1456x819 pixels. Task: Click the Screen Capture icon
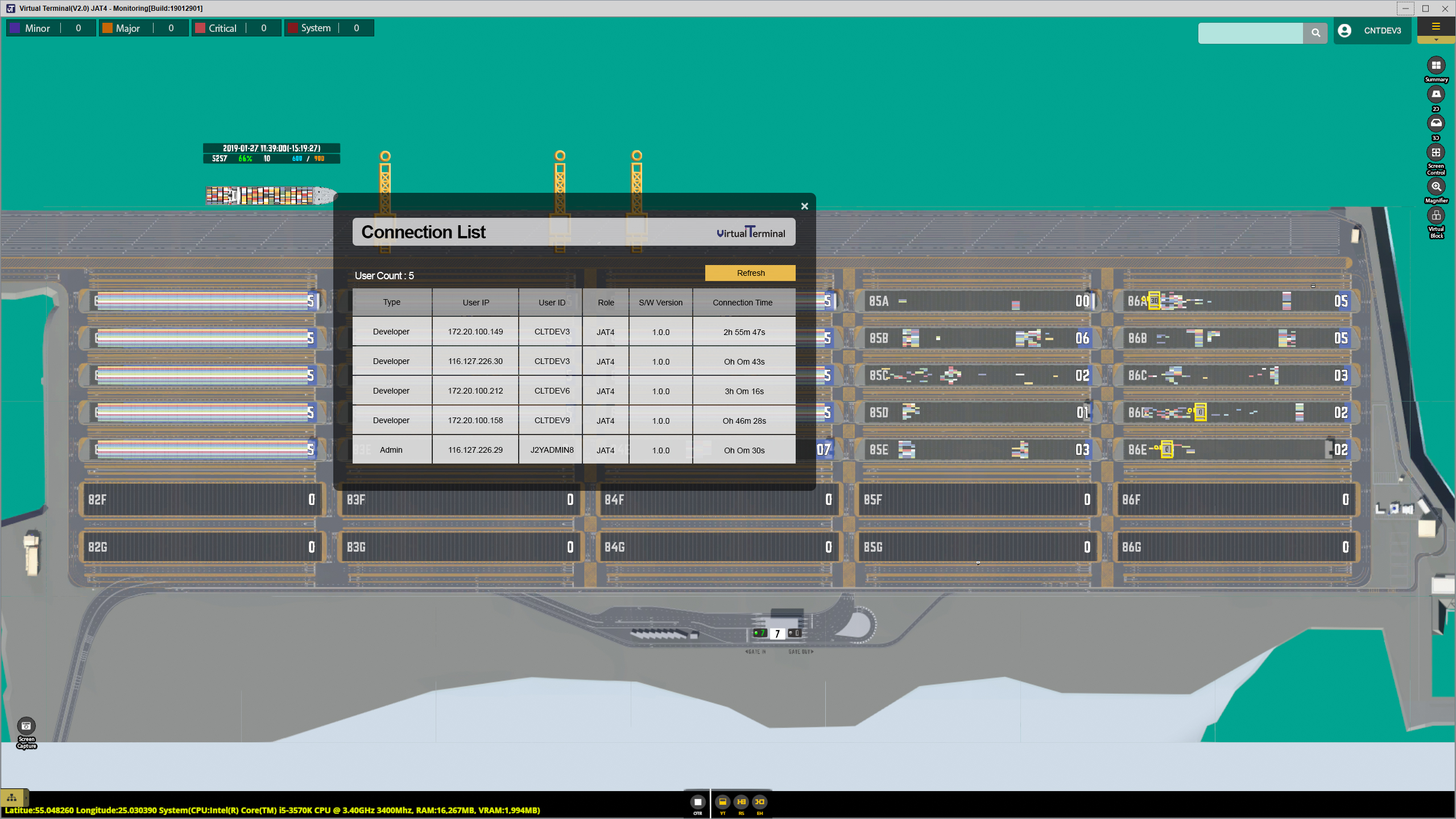click(x=26, y=726)
